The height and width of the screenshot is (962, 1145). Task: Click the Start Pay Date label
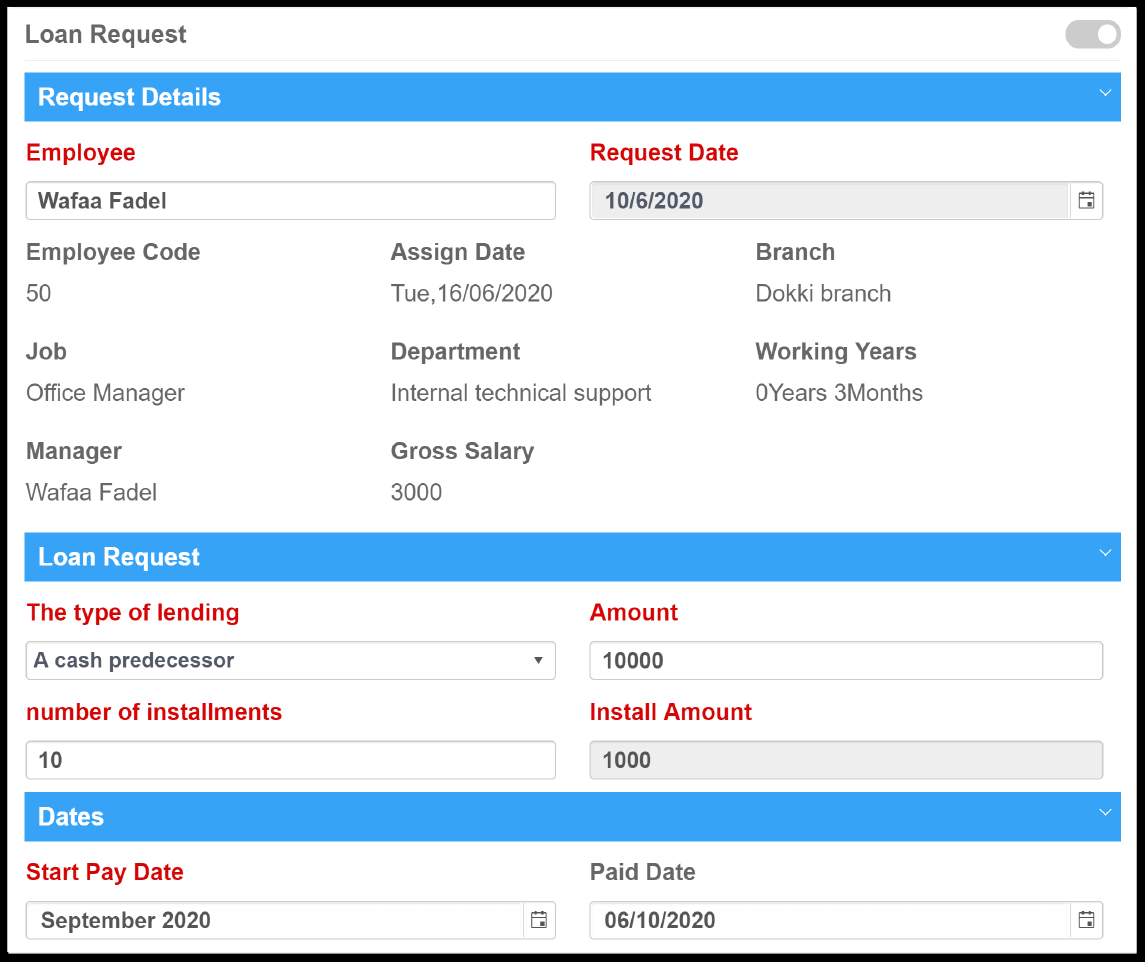(x=104, y=872)
